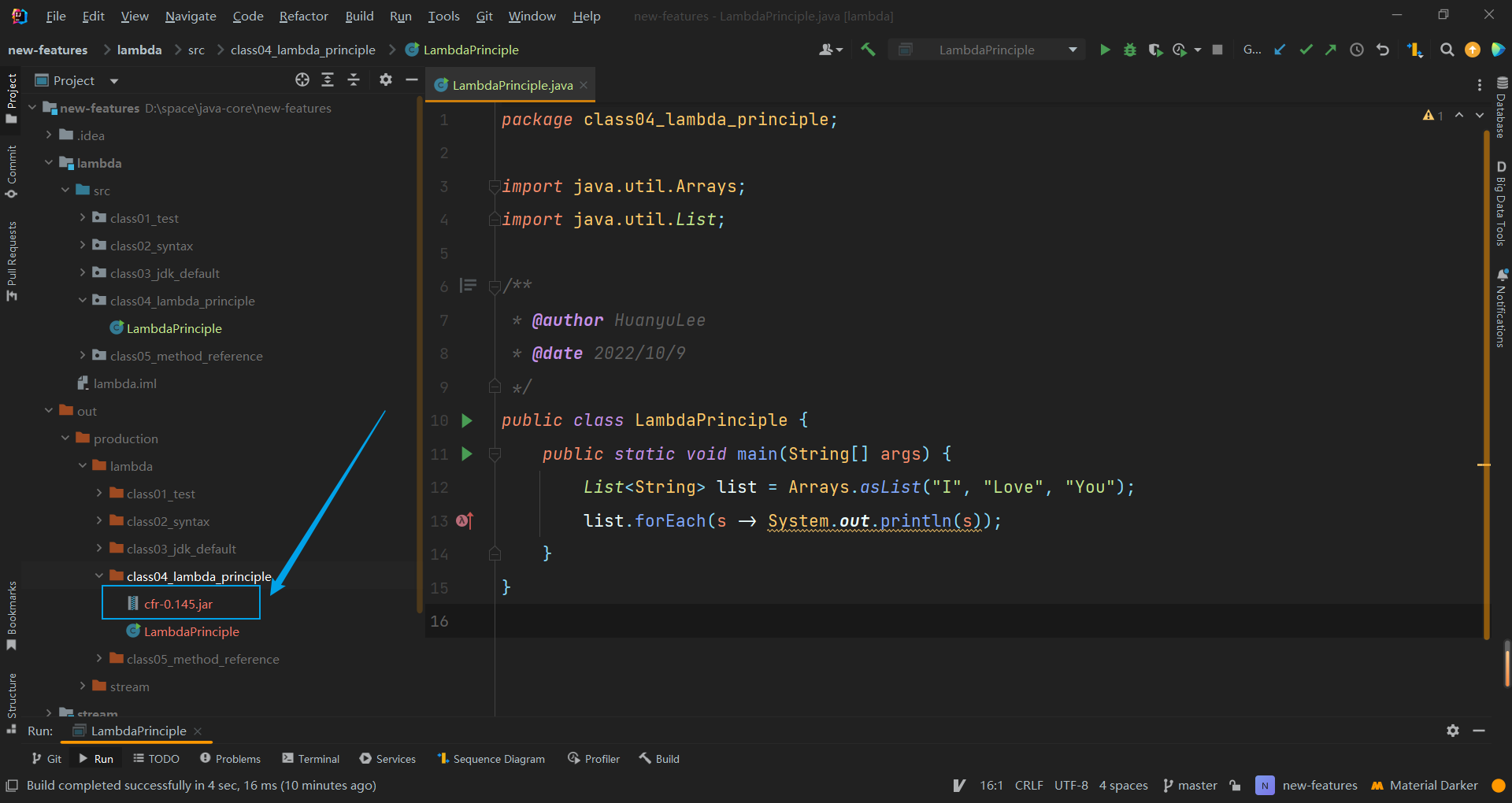Build project with the hammer icon
Screen dimensions: 1512x803
pos(868,50)
